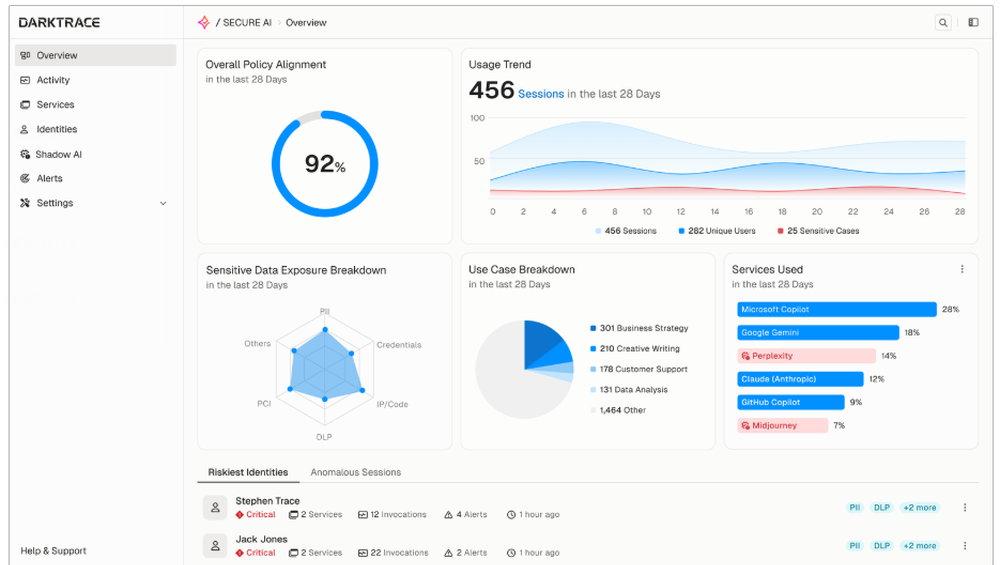The image size is (1000, 565).
Task: Click the 92% policy alignment gauge
Action: pos(325,164)
